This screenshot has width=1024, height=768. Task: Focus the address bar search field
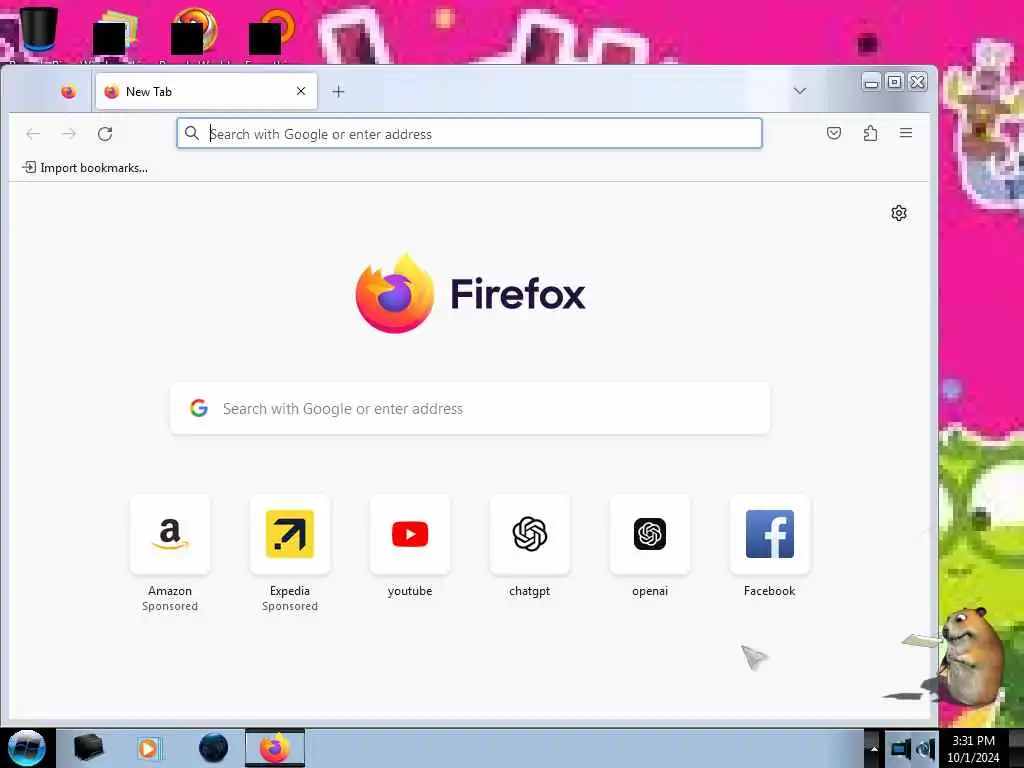coord(470,133)
